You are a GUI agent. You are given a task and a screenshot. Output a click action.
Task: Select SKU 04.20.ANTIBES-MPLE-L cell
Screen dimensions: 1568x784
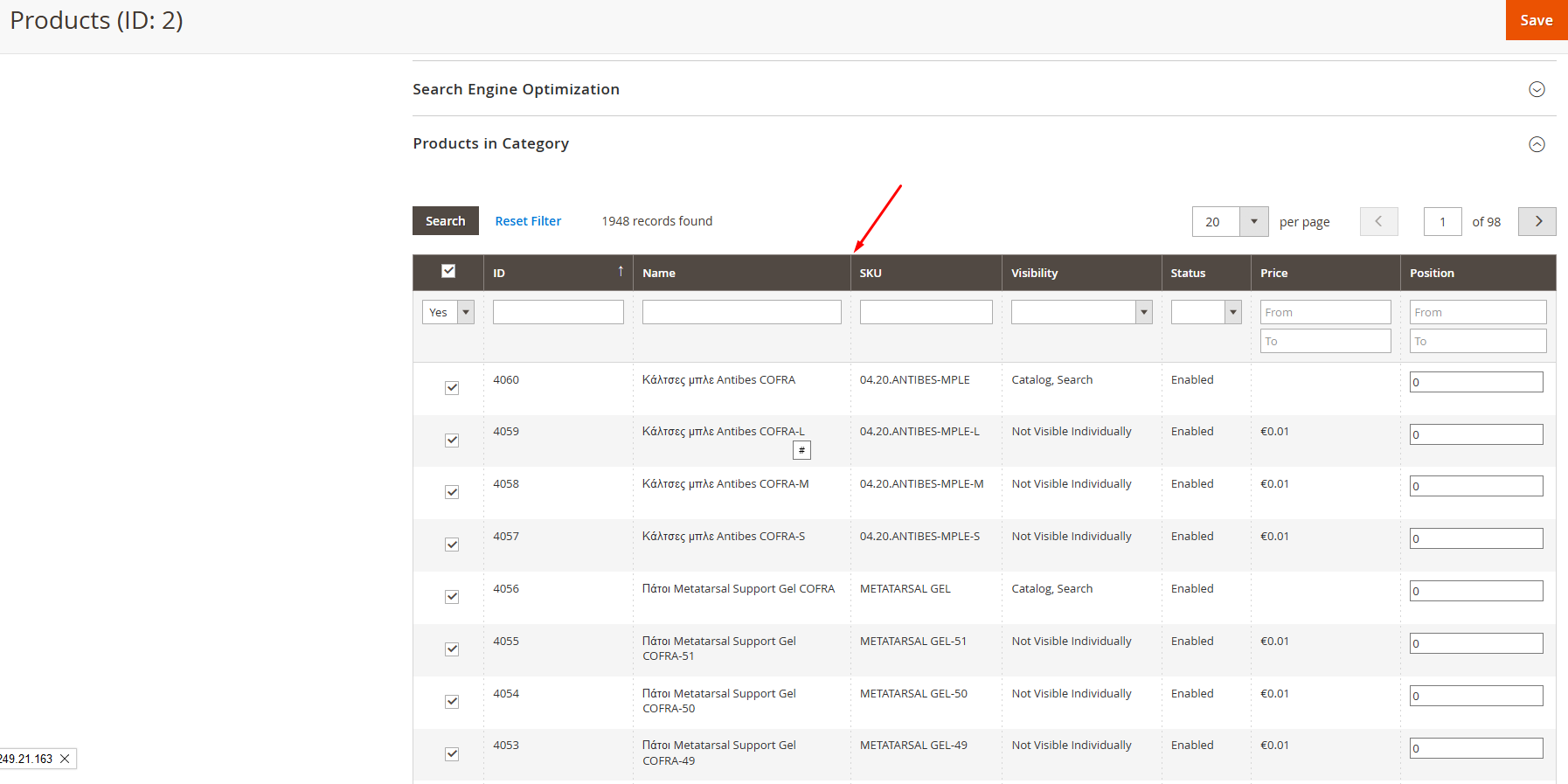(x=919, y=432)
